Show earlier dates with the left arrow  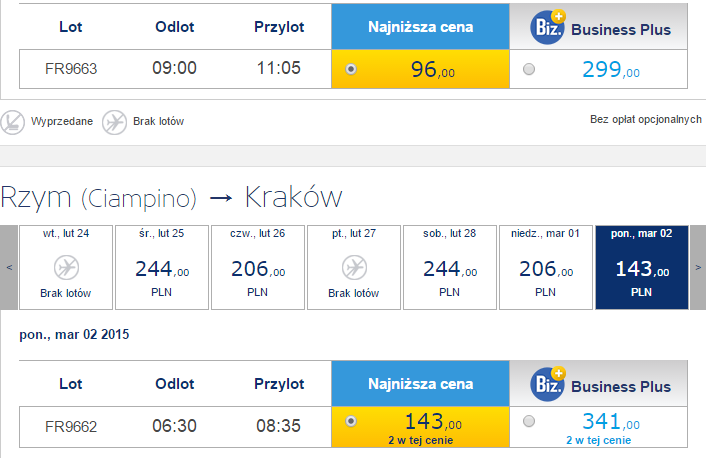click(9, 267)
